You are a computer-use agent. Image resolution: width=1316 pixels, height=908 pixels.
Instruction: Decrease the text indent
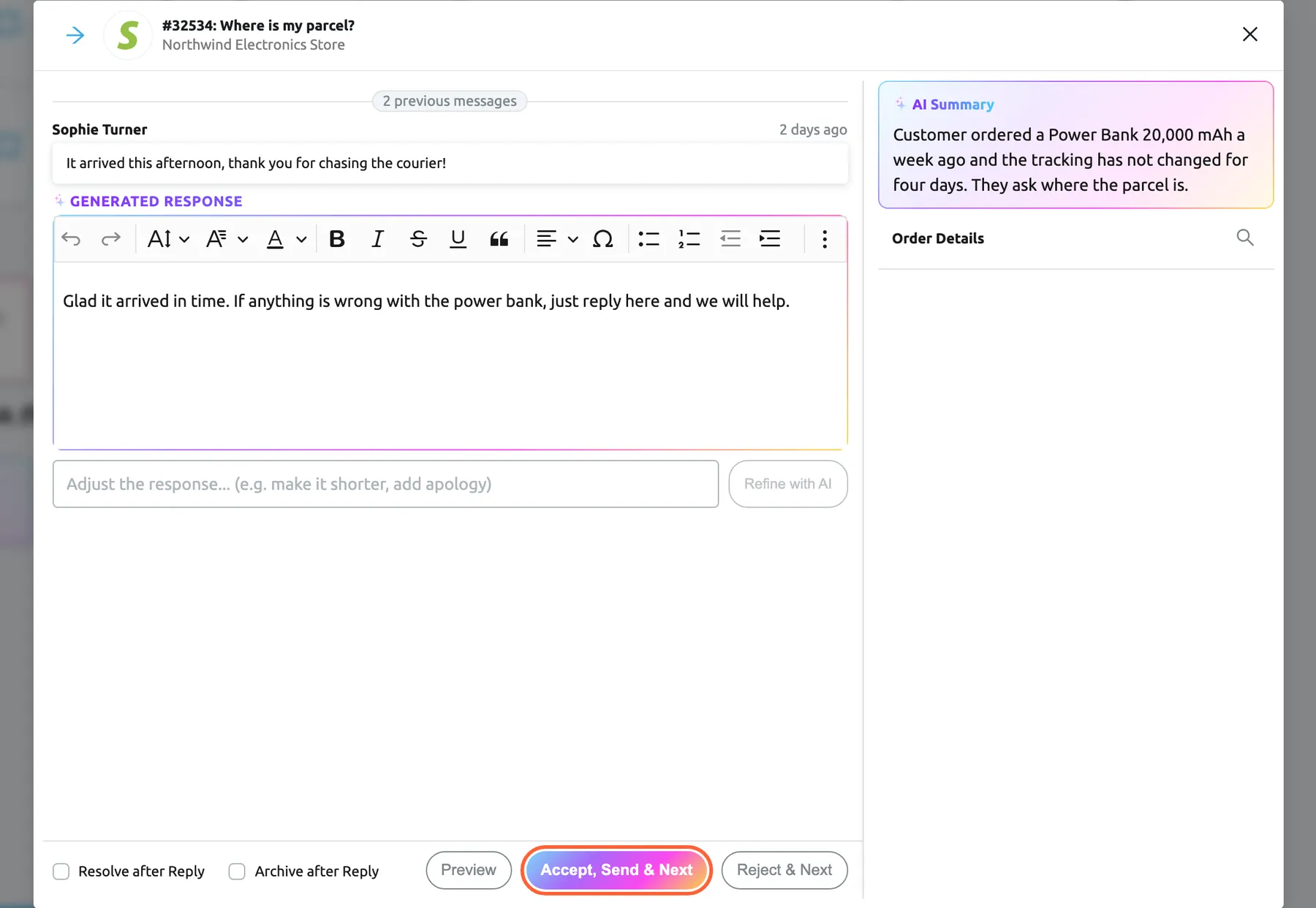[730, 239]
